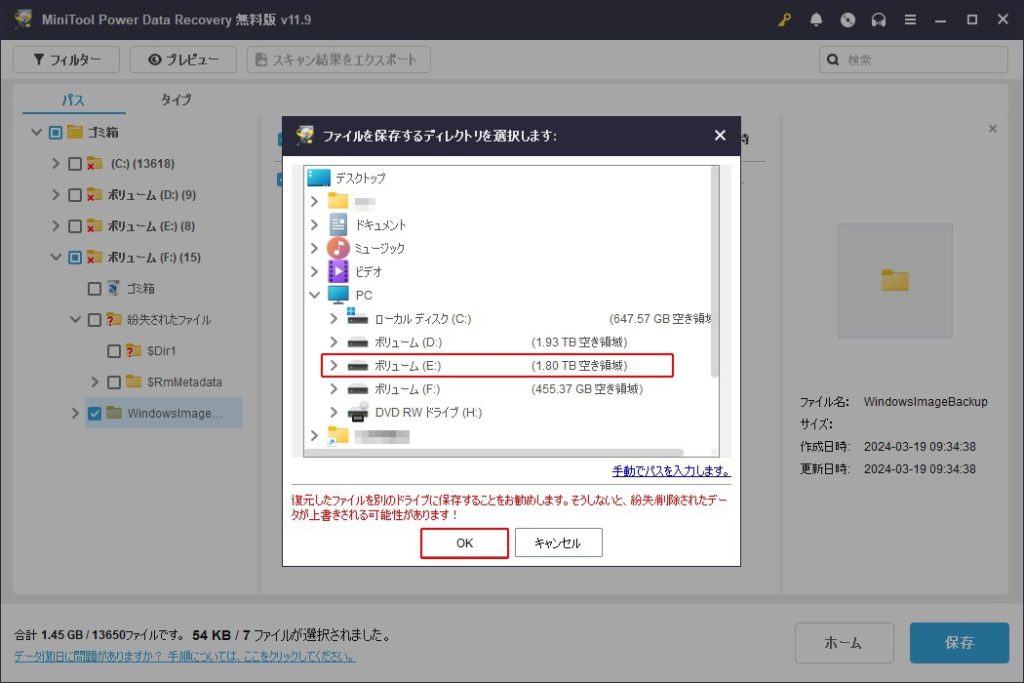Close the directory selection dialog
This screenshot has height=683, width=1024.
[720, 136]
